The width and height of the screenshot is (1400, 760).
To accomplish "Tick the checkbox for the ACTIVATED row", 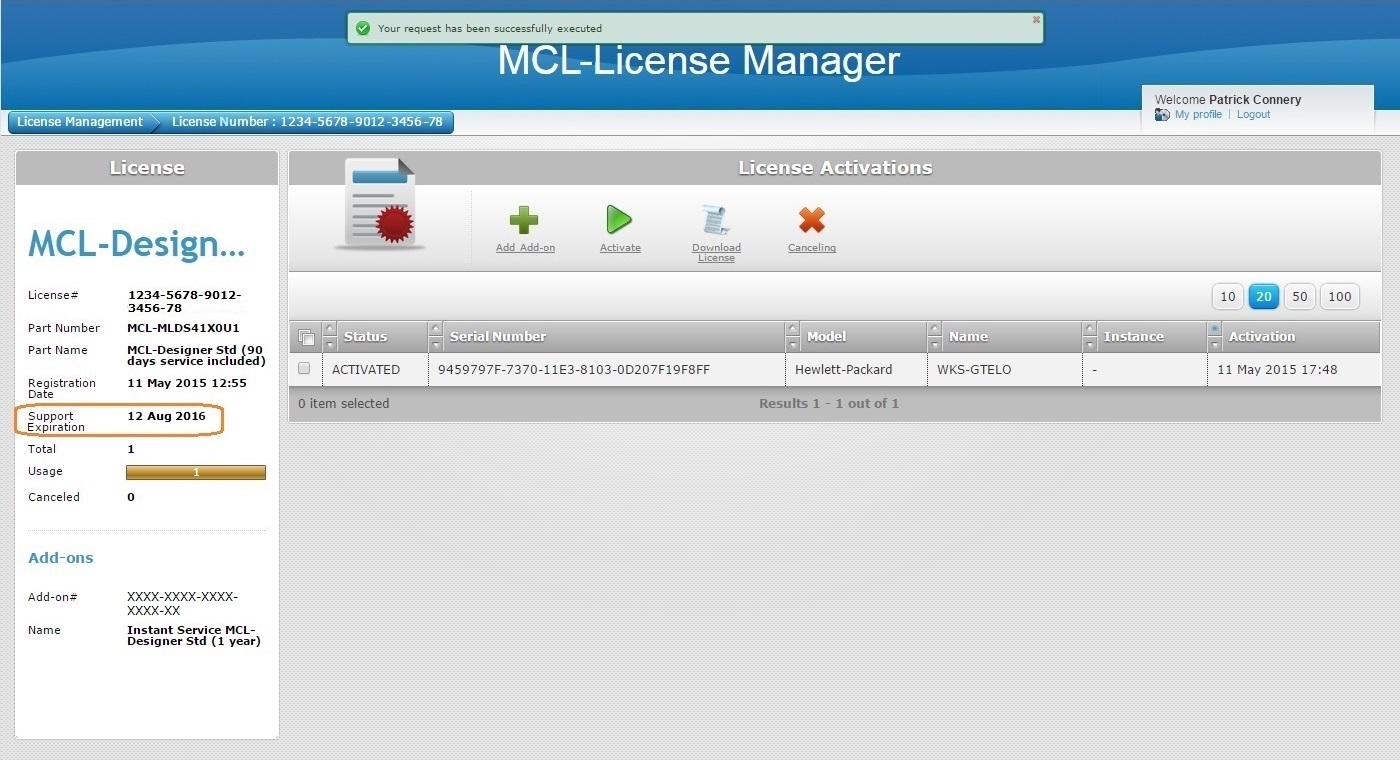I will [304, 369].
